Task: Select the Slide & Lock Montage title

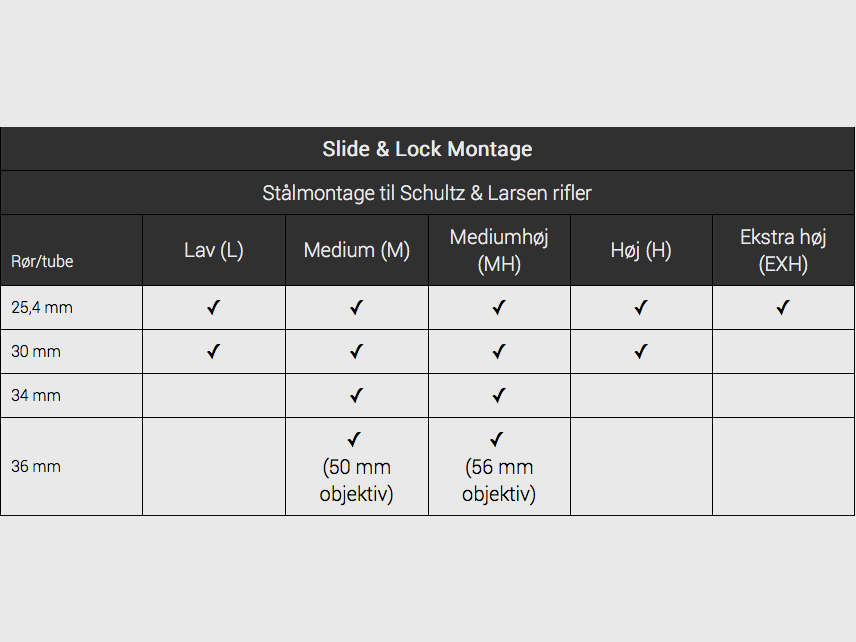Action: [x=427, y=149]
